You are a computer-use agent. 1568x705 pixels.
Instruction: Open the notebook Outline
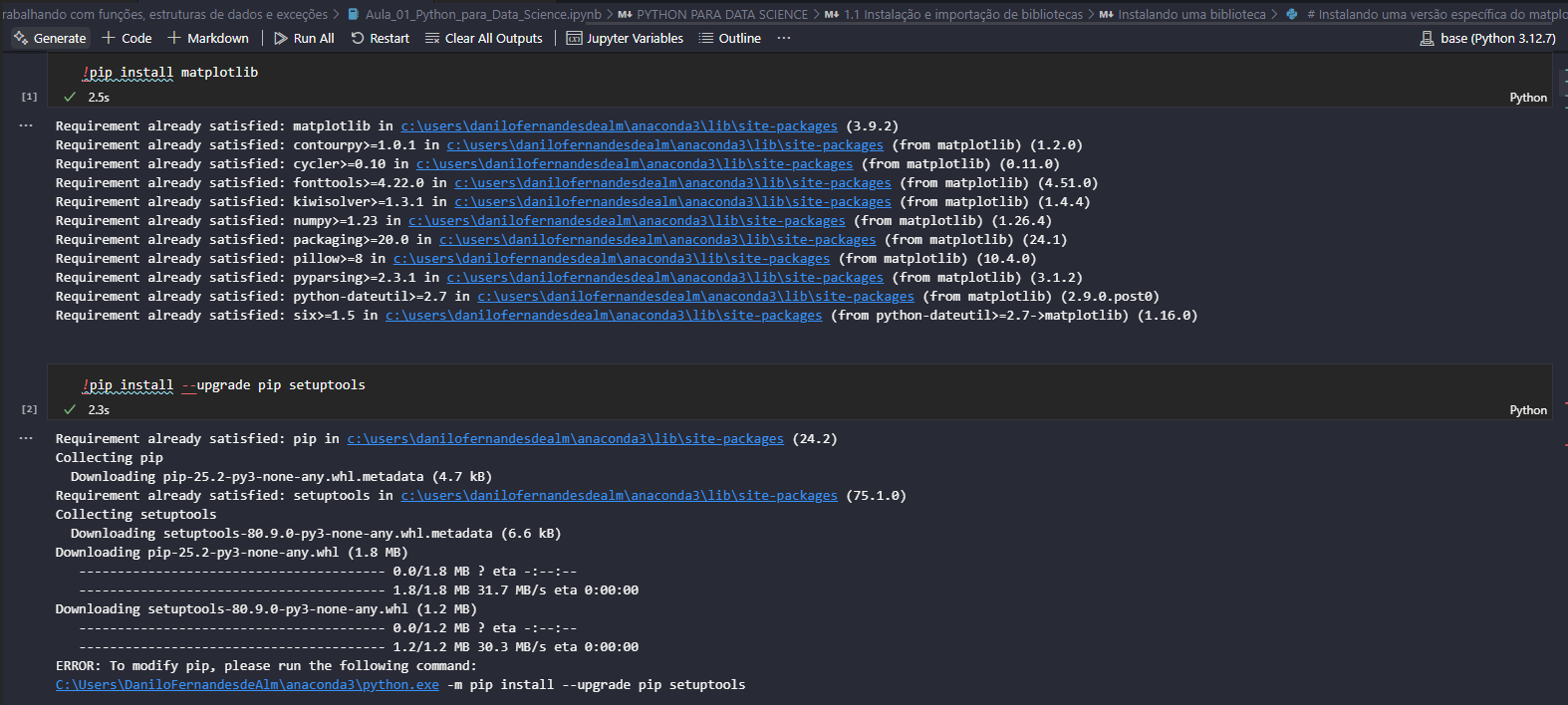[x=730, y=38]
